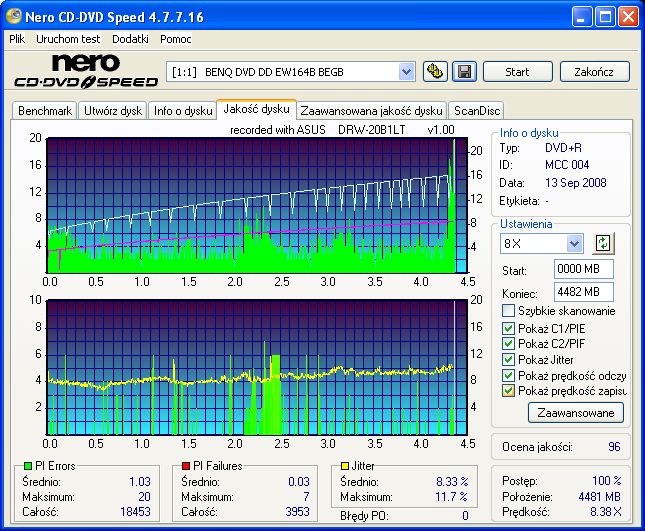The width and height of the screenshot is (645, 531).
Task: Open the Pomoc menu
Action: click(x=176, y=39)
